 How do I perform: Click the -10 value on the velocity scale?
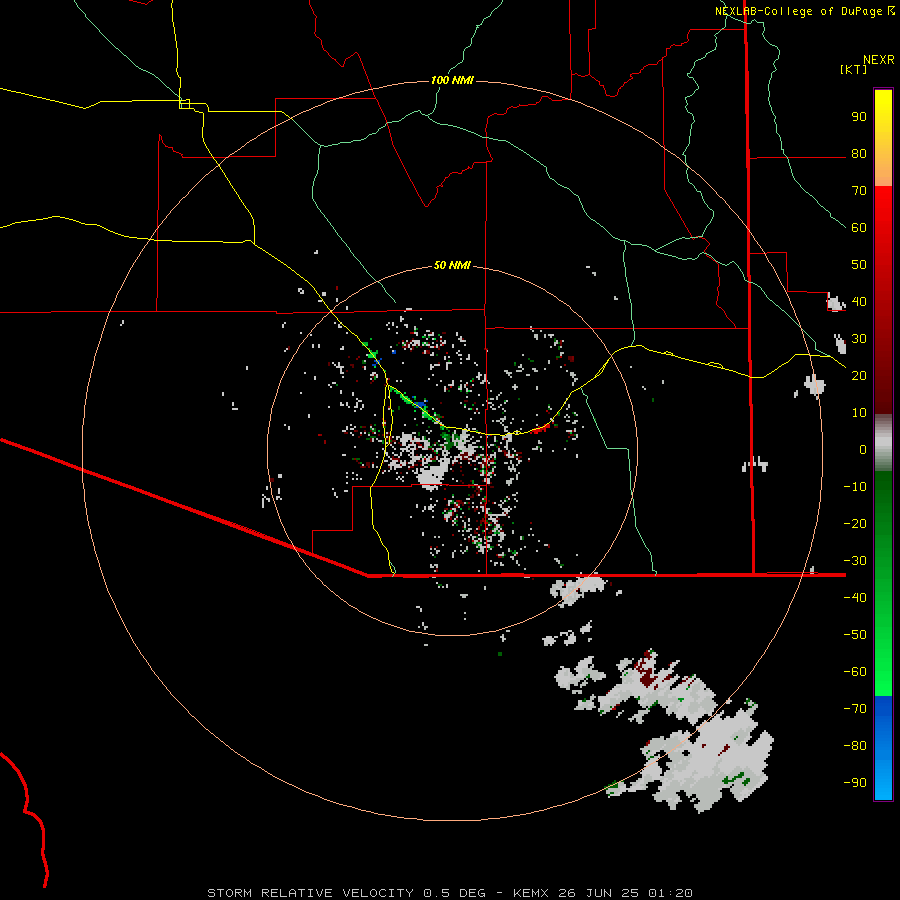(855, 487)
